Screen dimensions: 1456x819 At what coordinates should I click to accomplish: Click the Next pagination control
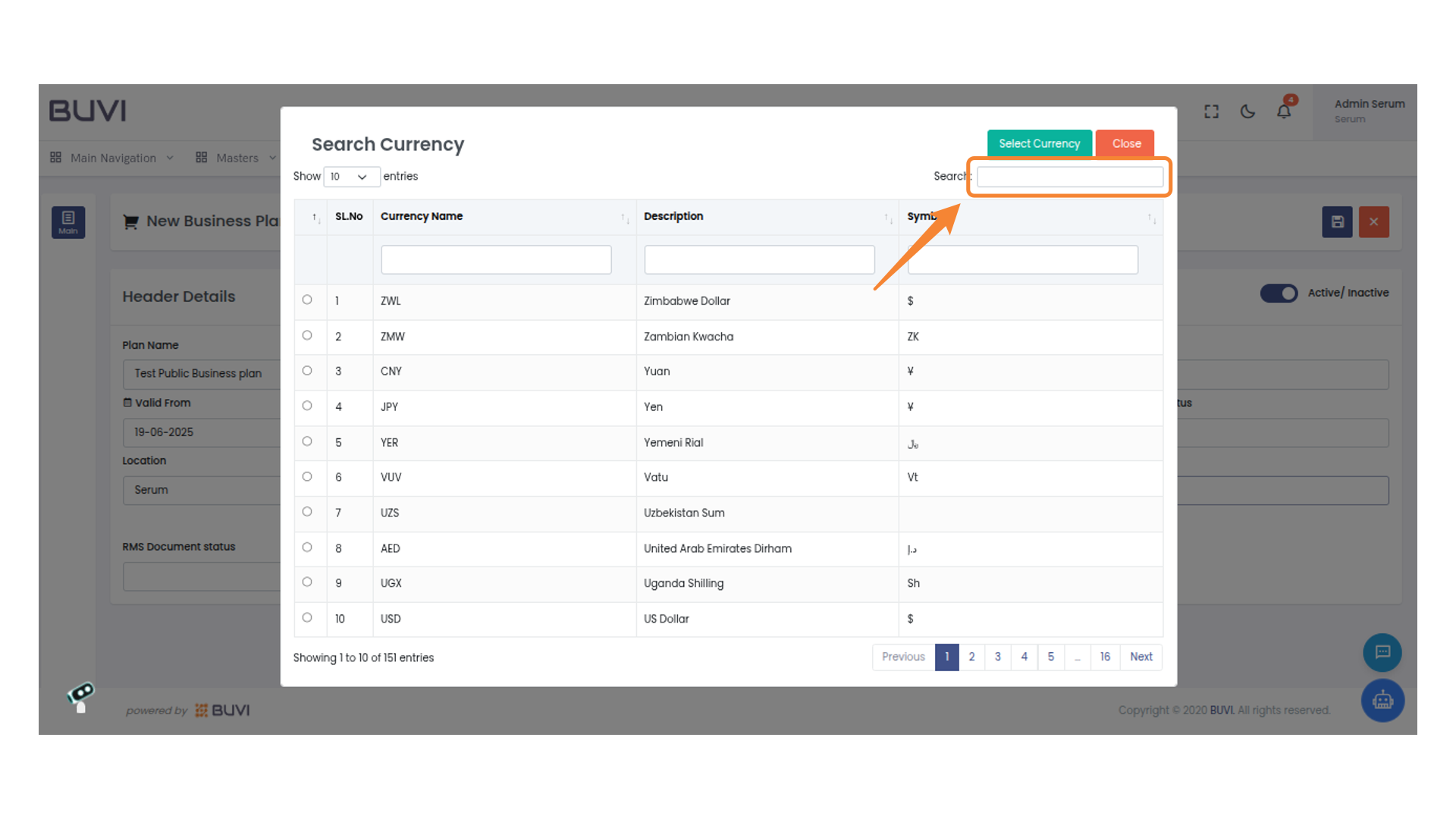1141,657
